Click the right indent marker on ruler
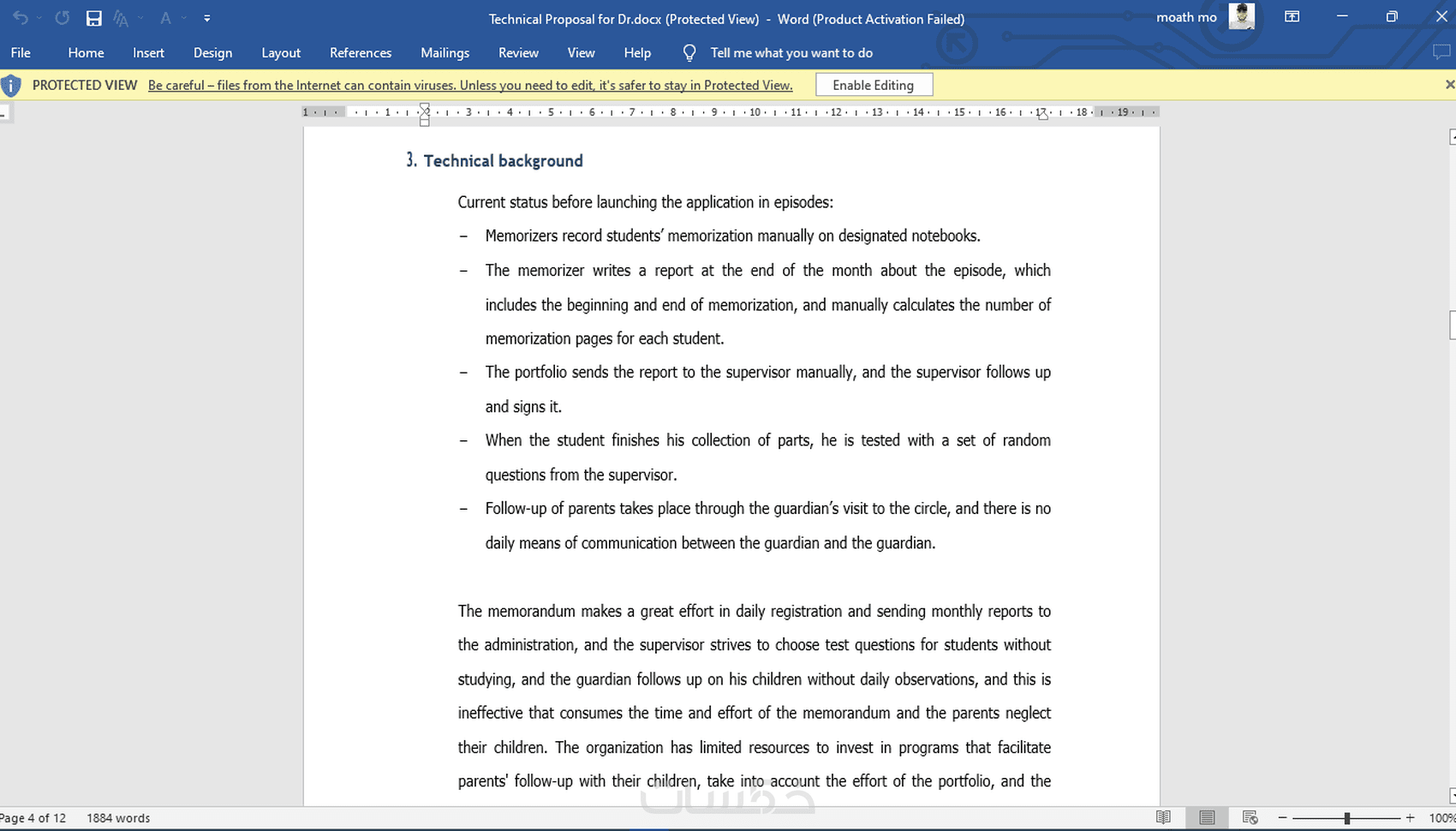Screen dimensions: 1456x831 click(1042, 115)
